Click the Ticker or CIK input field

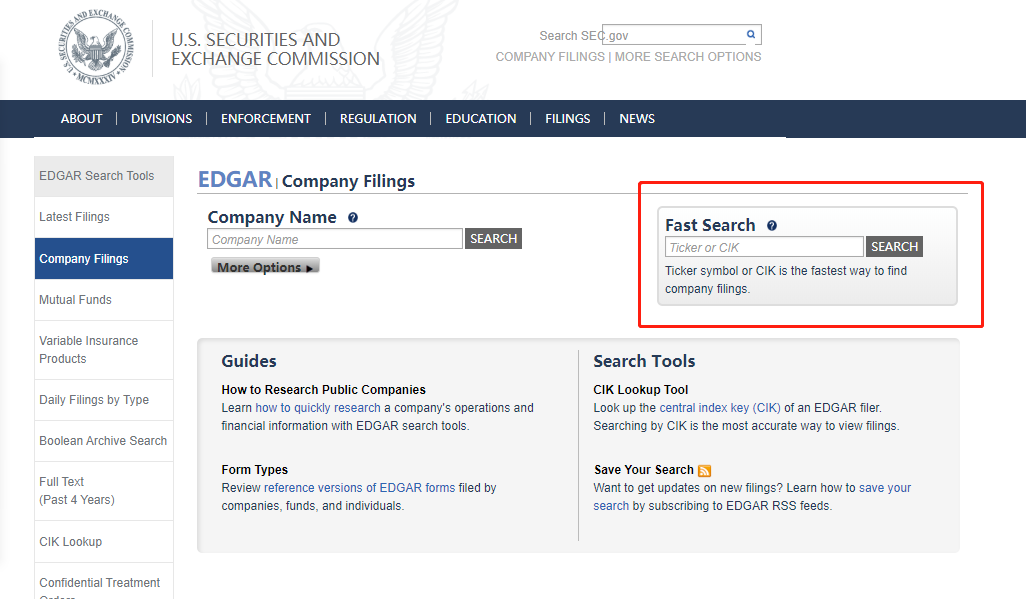click(764, 247)
